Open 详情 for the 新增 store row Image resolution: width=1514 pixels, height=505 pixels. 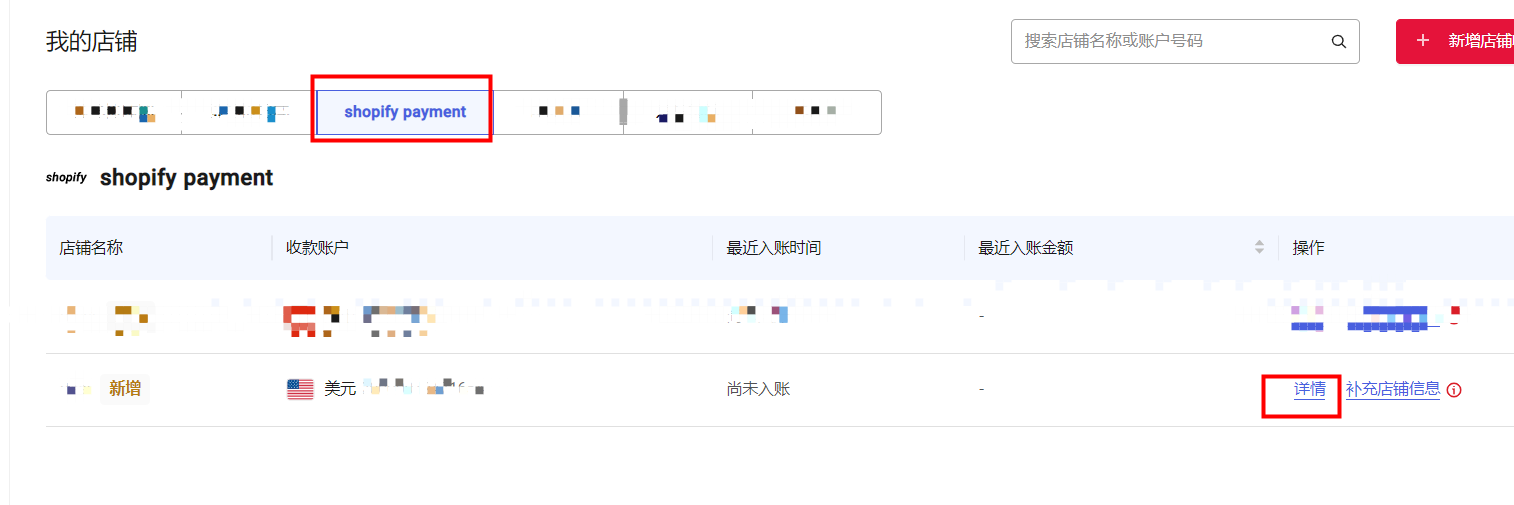[x=1309, y=389]
